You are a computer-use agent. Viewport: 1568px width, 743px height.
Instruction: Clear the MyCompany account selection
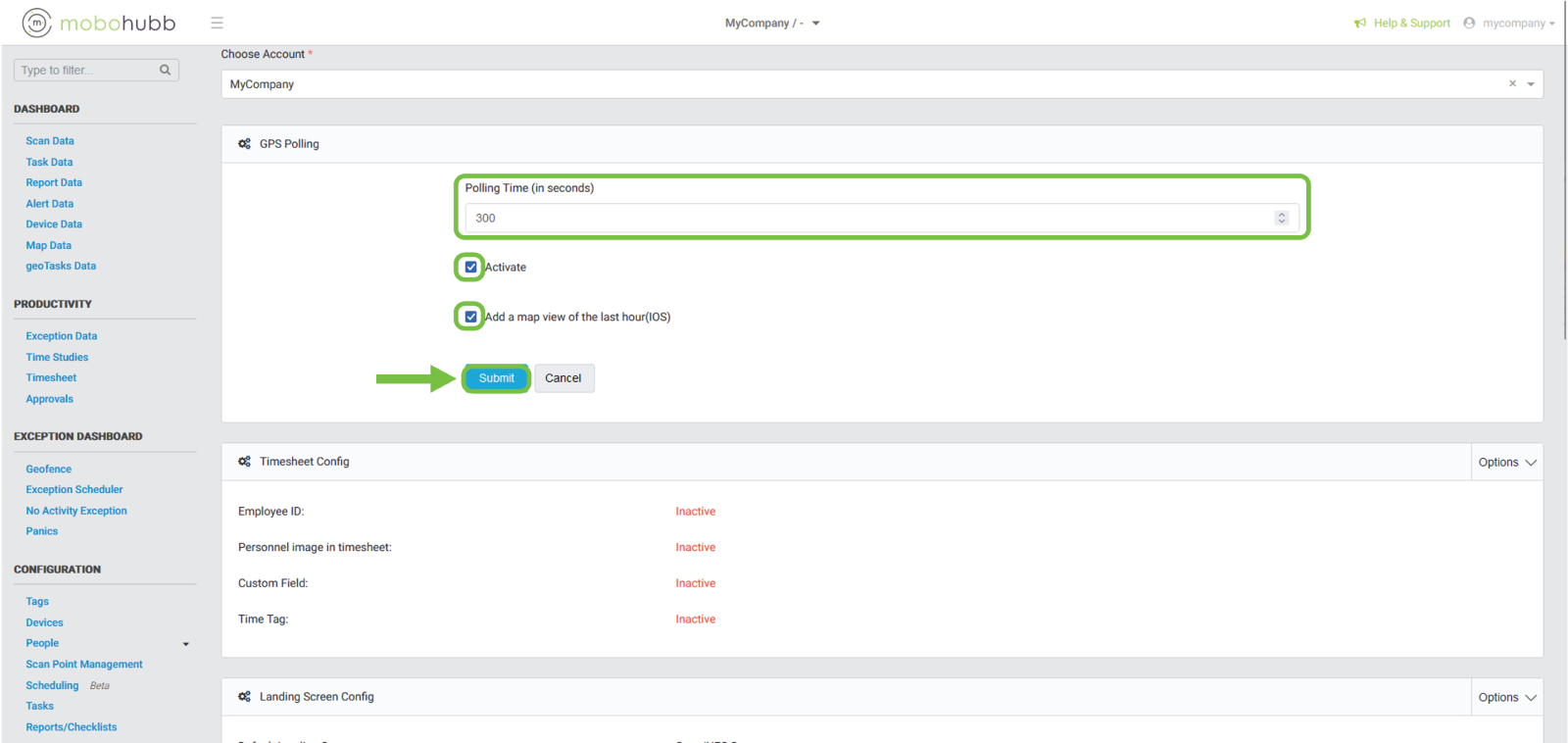pyautogui.click(x=1512, y=84)
